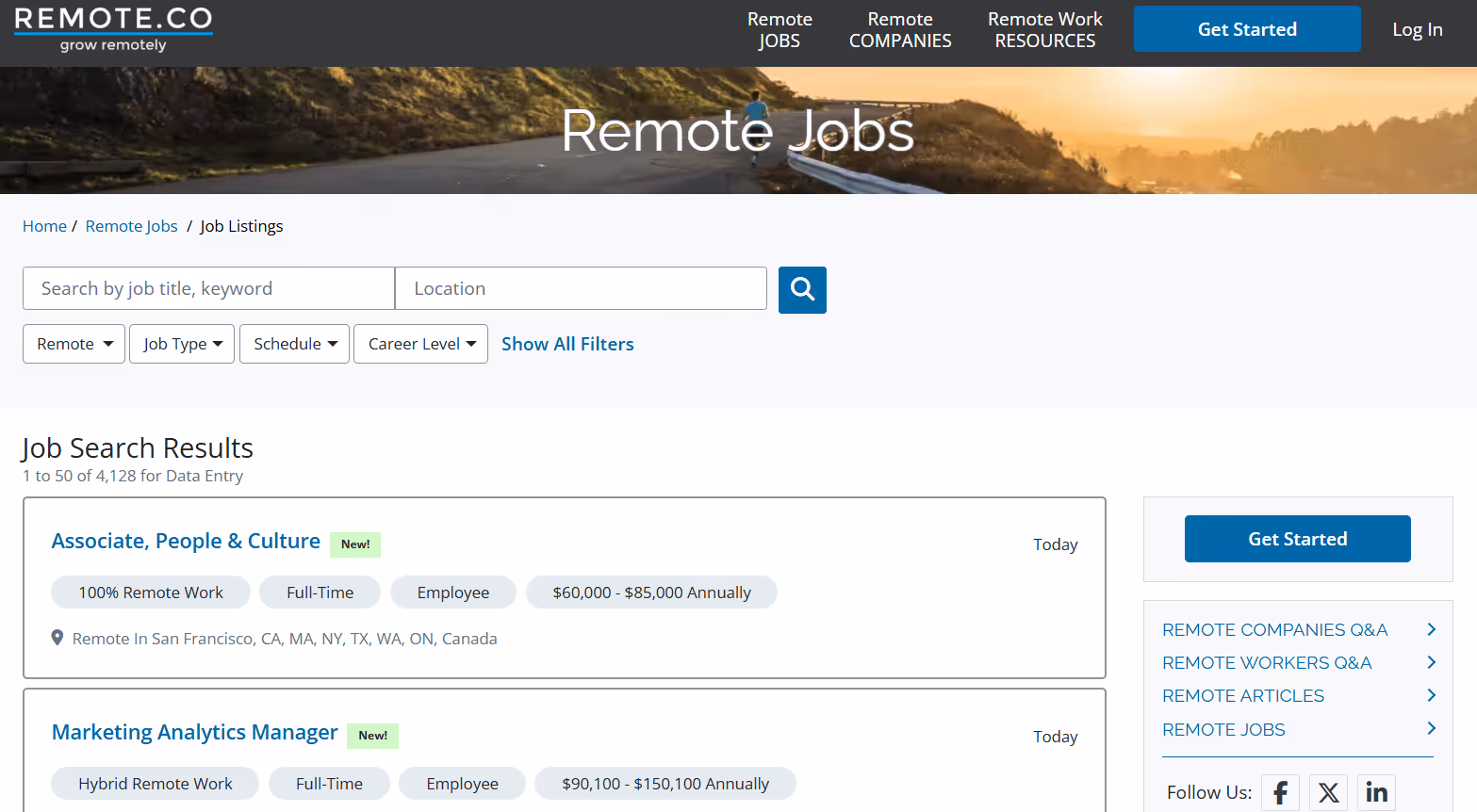
Task: Open Remote COMPANIES in top navigation
Action: tap(900, 30)
